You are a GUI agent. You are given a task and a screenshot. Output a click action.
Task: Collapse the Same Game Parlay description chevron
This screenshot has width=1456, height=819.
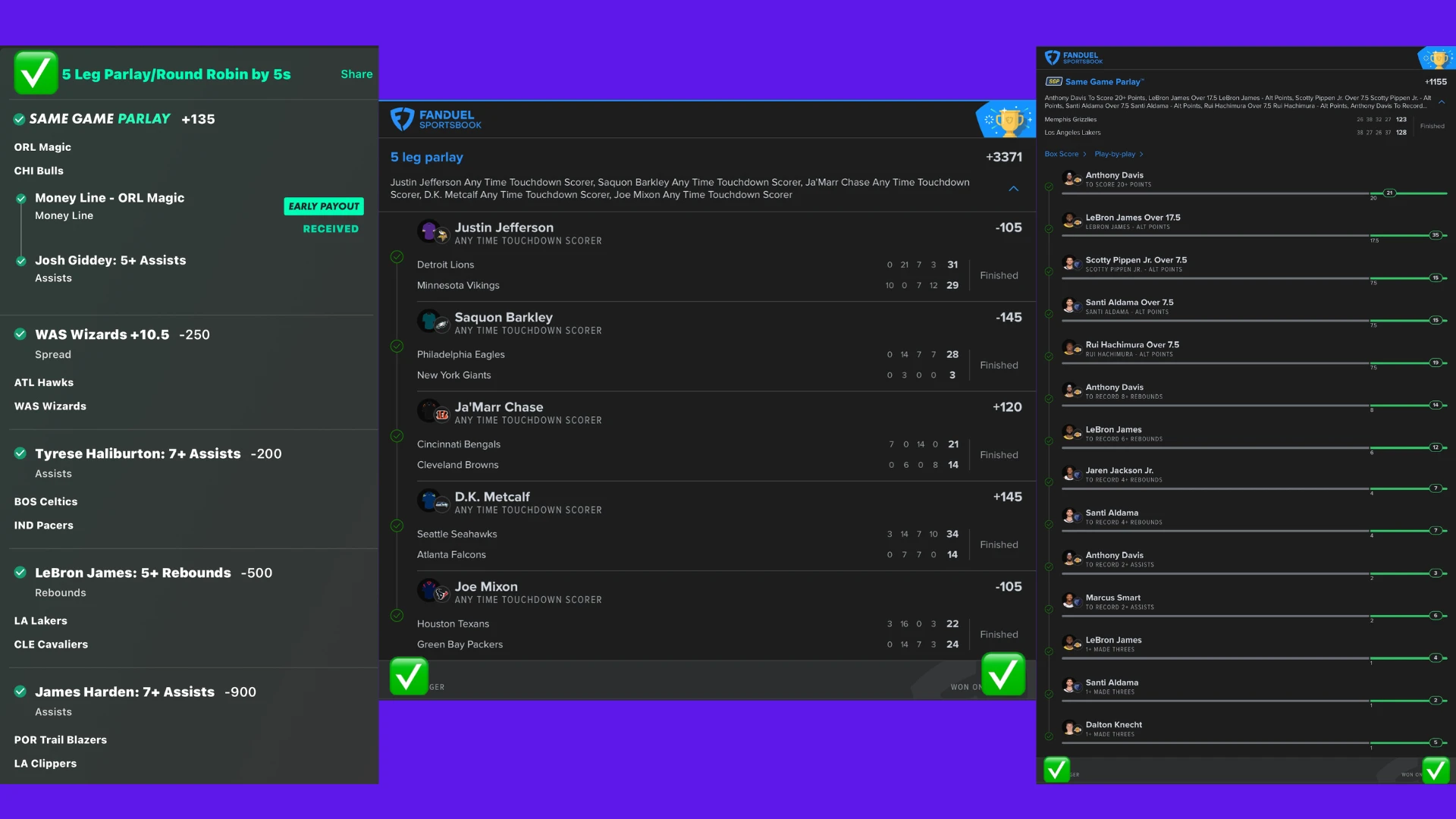(1442, 102)
